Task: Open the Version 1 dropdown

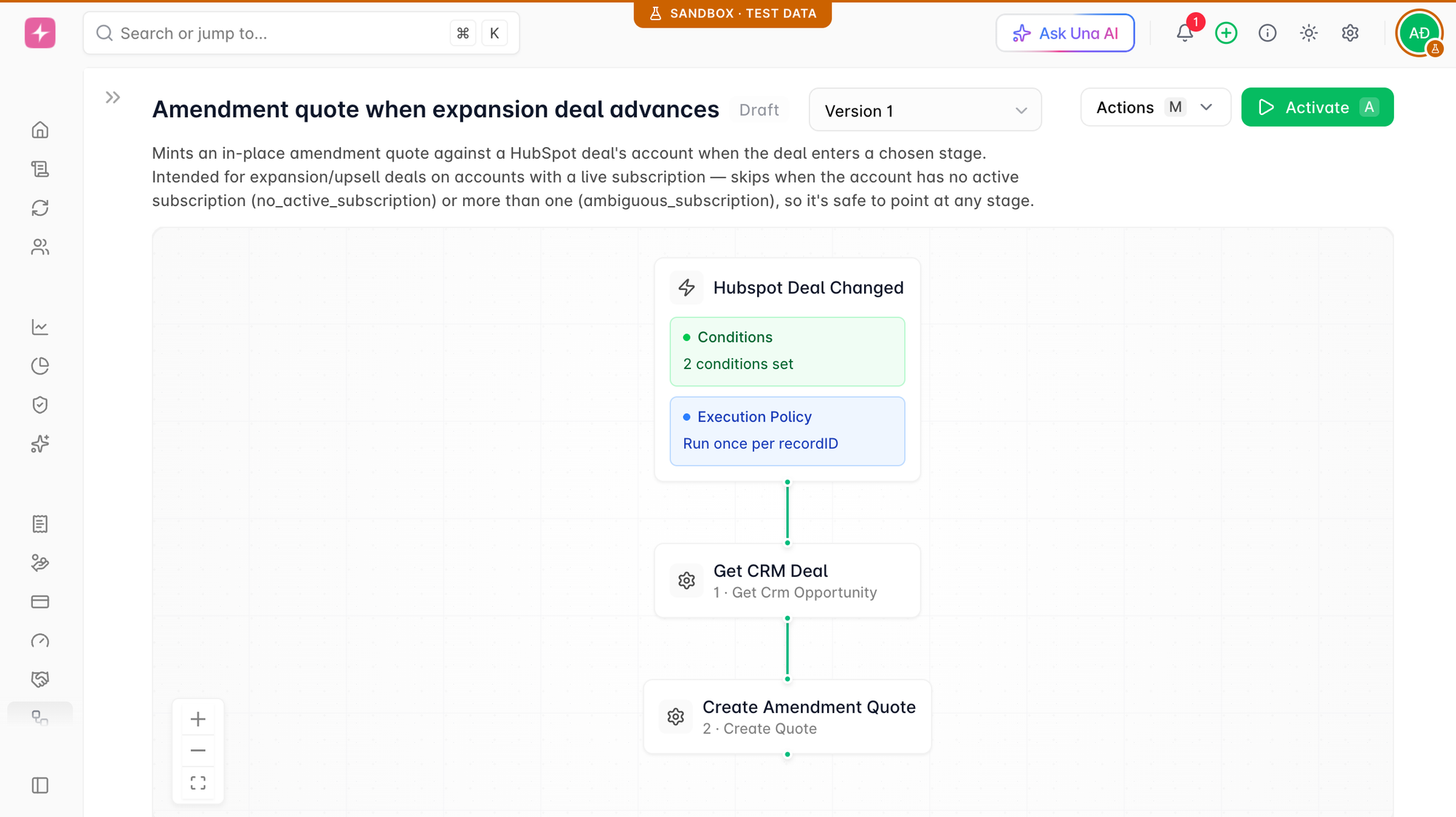Action: tap(925, 111)
